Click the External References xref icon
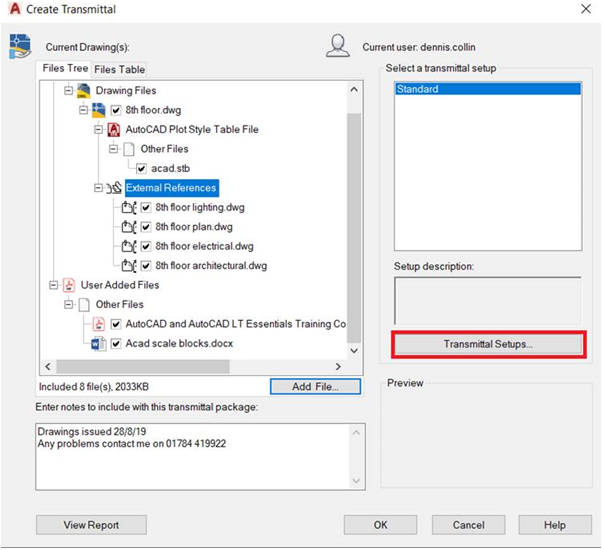The image size is (603, 550). coord(114,188)
